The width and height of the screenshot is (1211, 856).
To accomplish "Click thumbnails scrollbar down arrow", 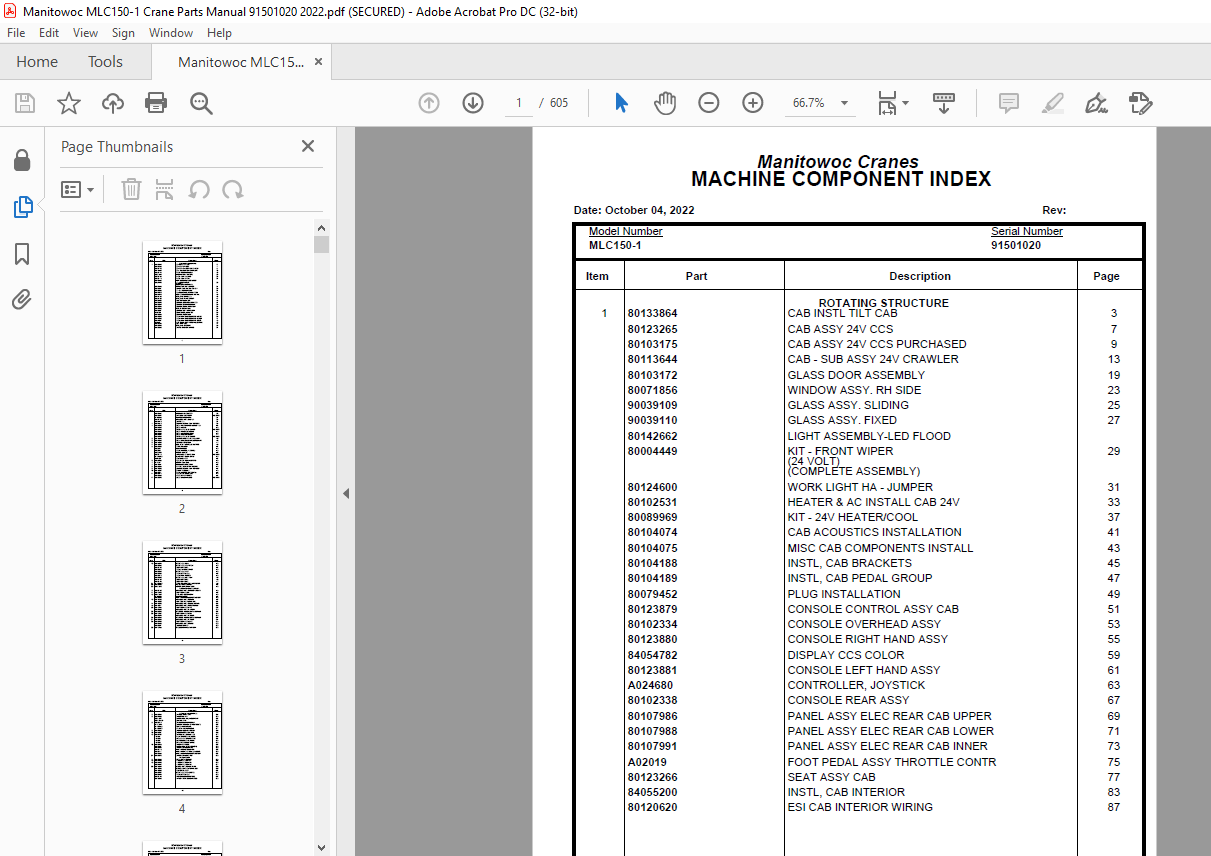I will [321, 848].
